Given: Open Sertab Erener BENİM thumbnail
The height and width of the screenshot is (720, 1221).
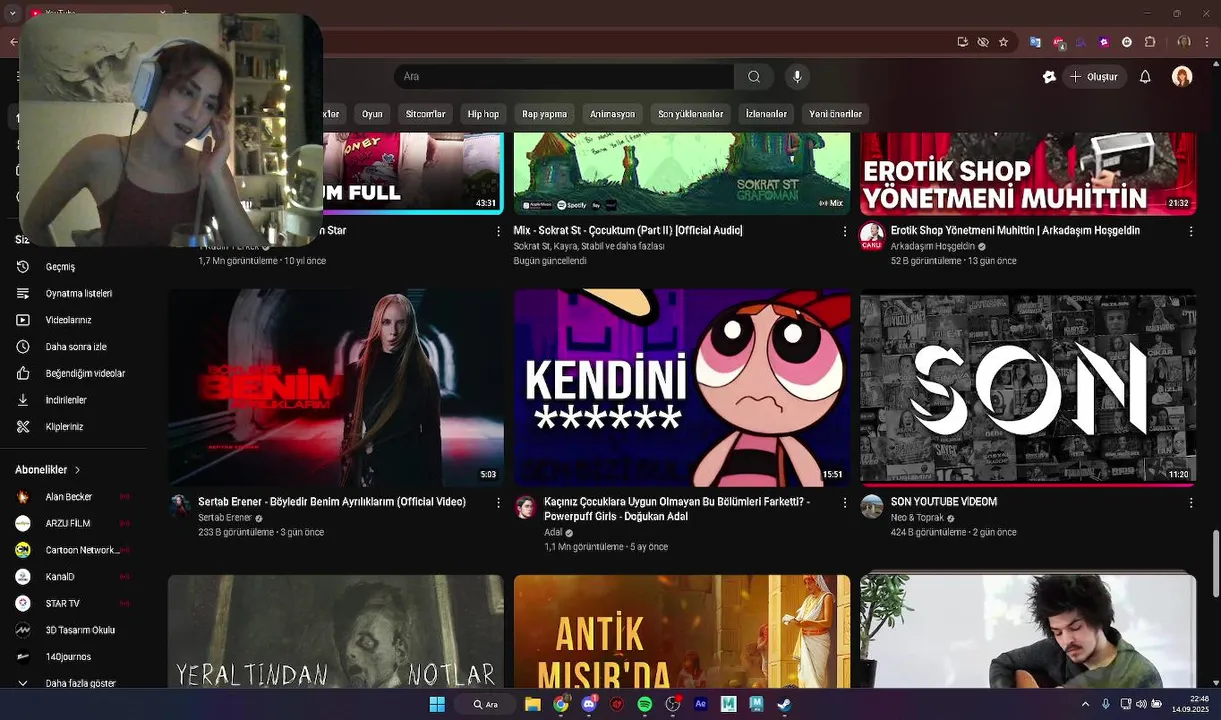Looking at the screenshot, I should click(336, 388).
